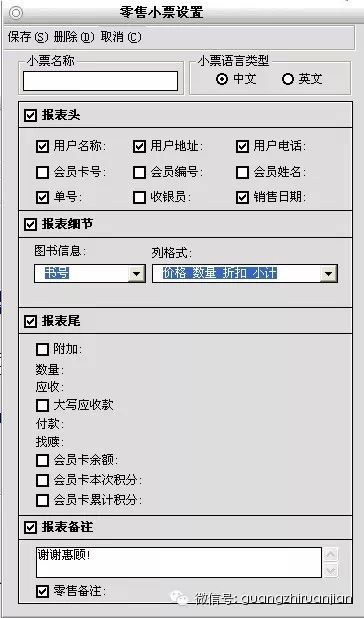
Task: Enable the 大写应收款 checkbox
Action: 42,405
